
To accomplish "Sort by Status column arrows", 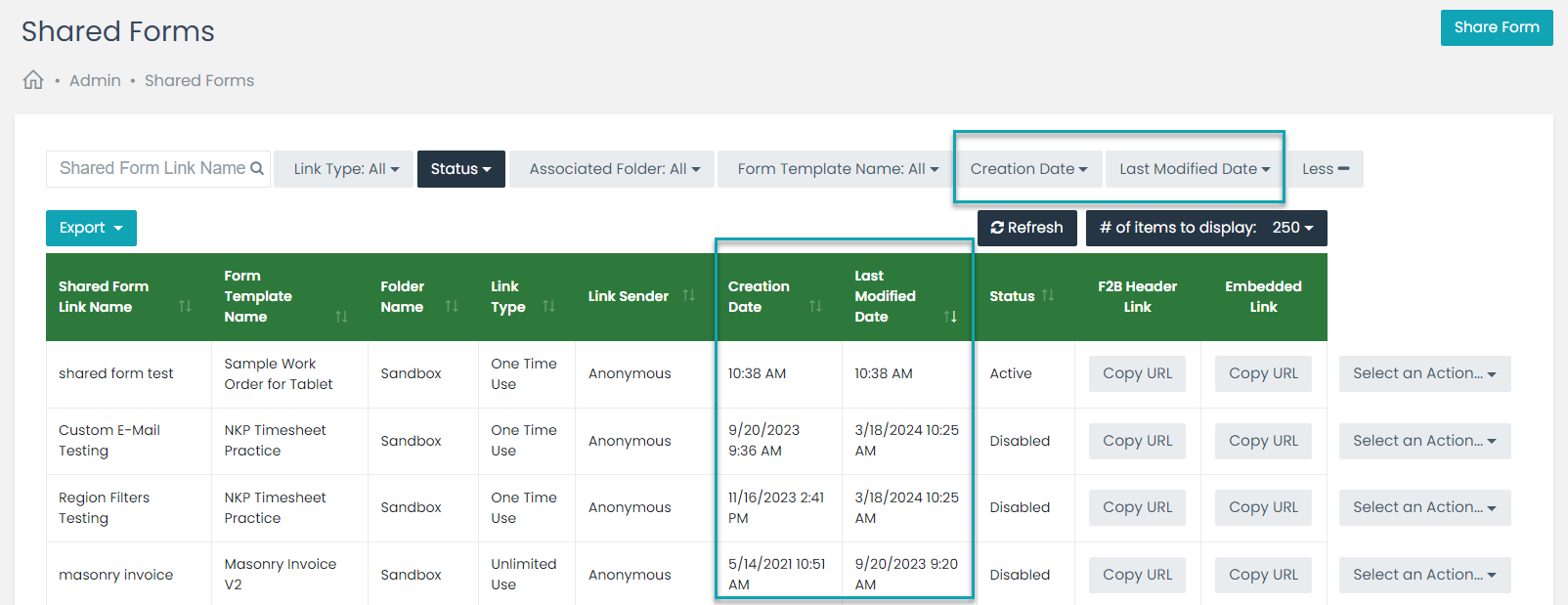I will [x=1048, y=295].
